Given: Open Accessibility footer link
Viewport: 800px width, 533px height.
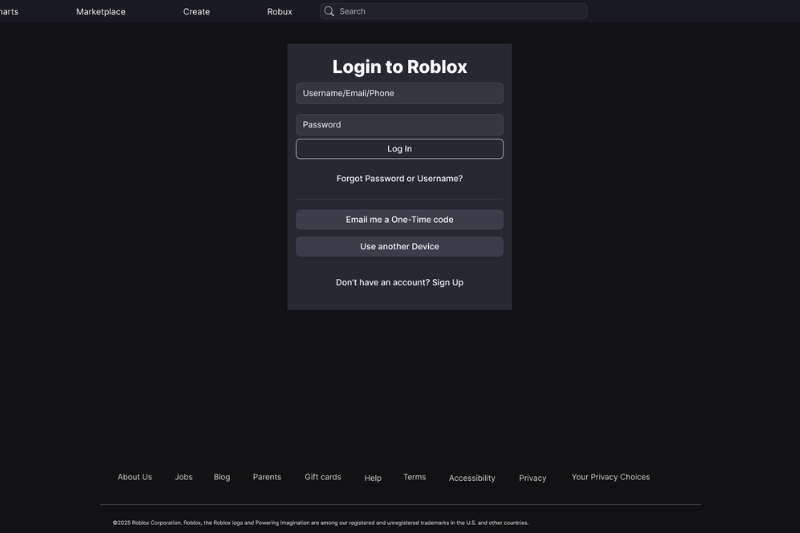Looking at the screenshot, I should 472,478.
